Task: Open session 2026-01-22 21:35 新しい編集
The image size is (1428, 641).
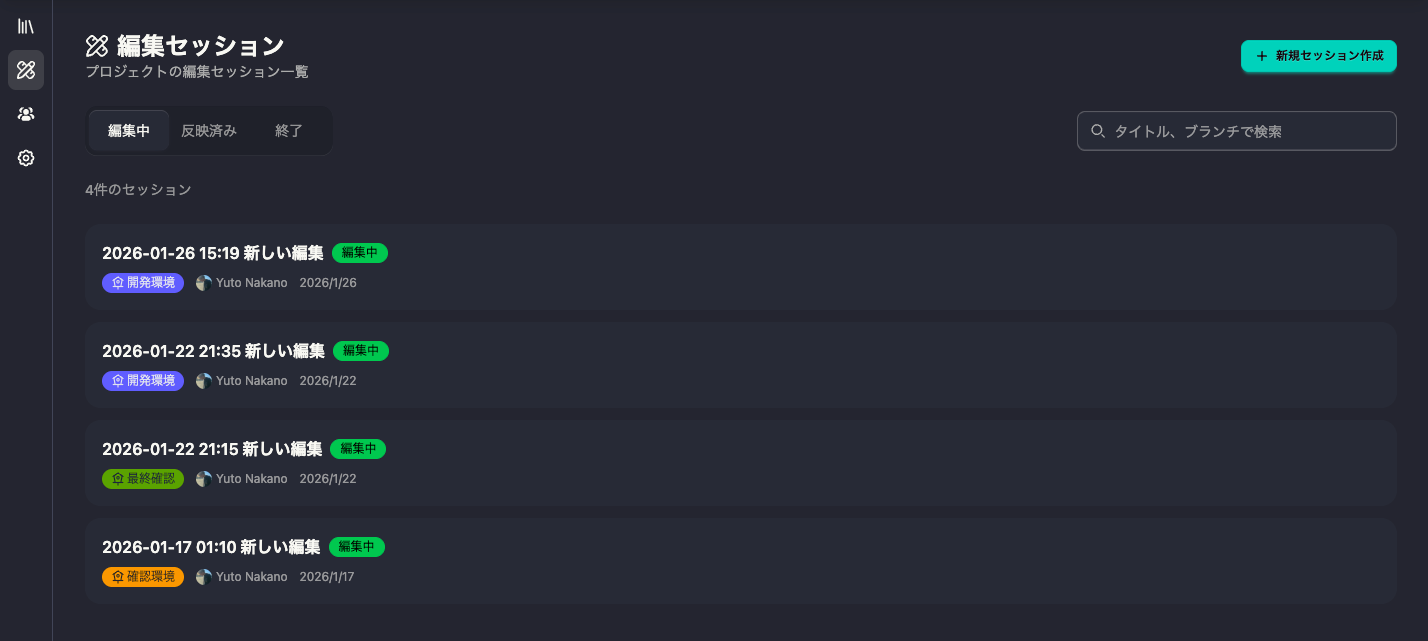Action: [x=741, y=365]
